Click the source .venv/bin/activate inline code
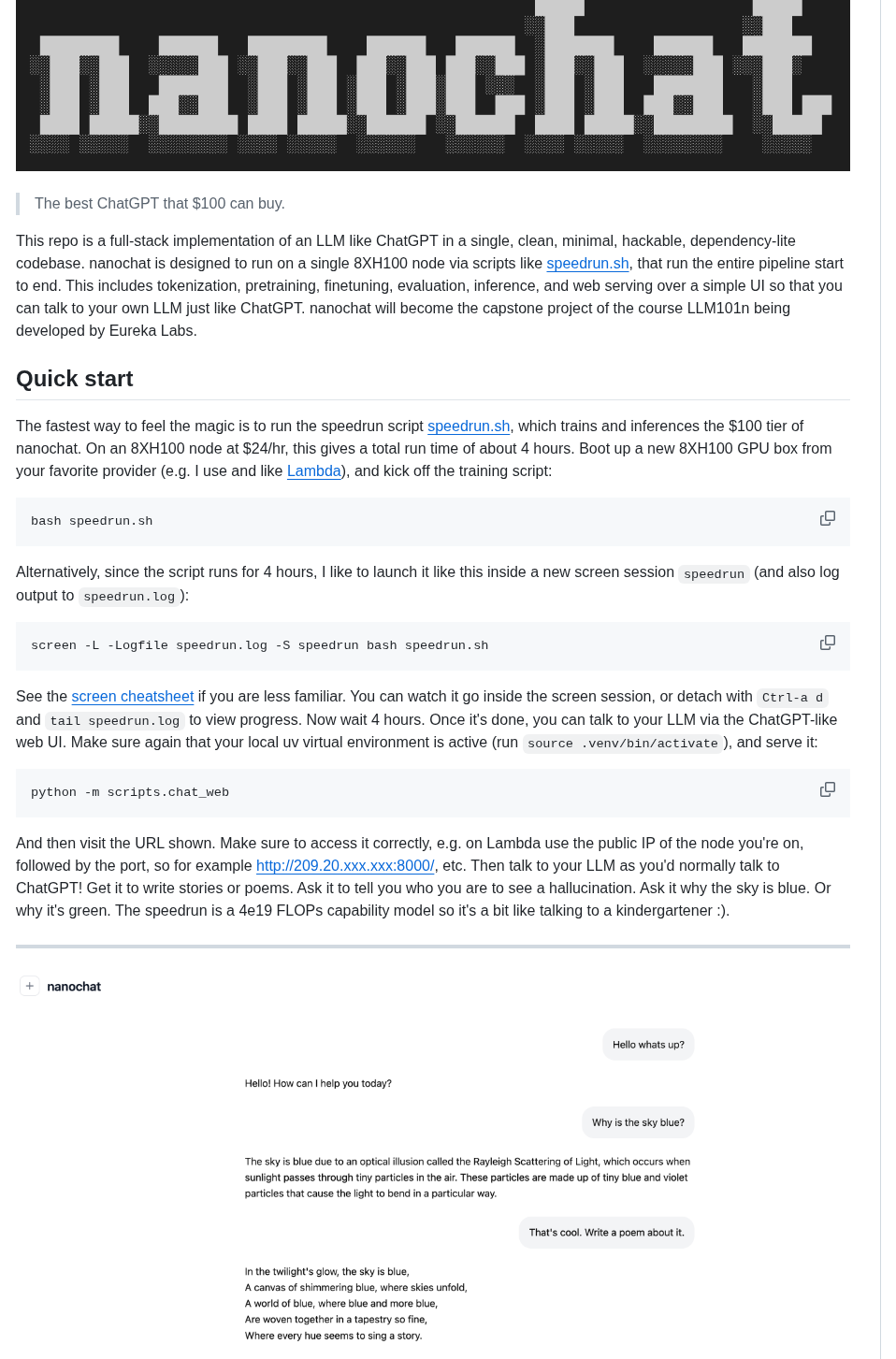 (623, 743)
